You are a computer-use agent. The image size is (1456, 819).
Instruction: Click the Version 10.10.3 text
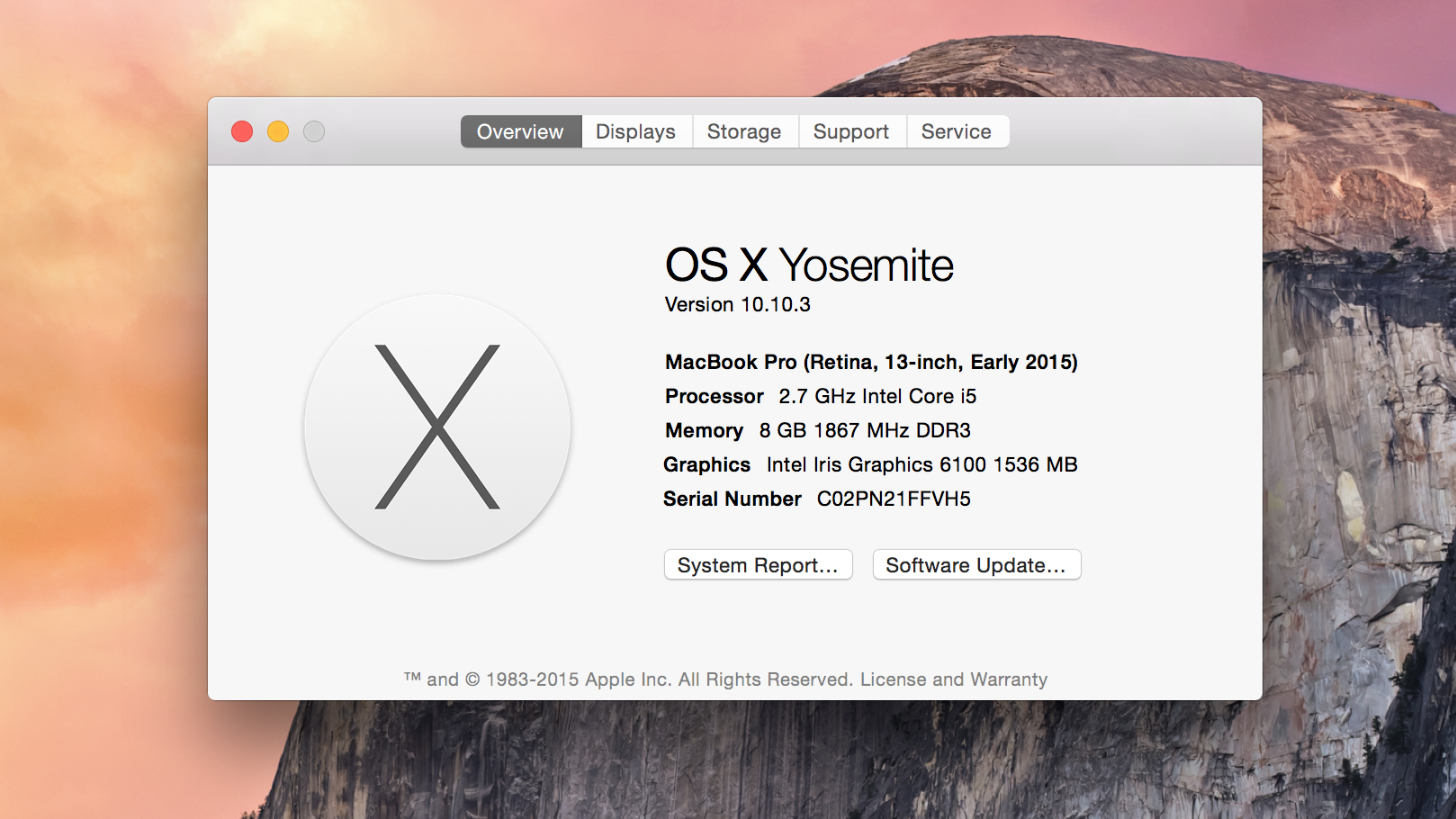738,305
